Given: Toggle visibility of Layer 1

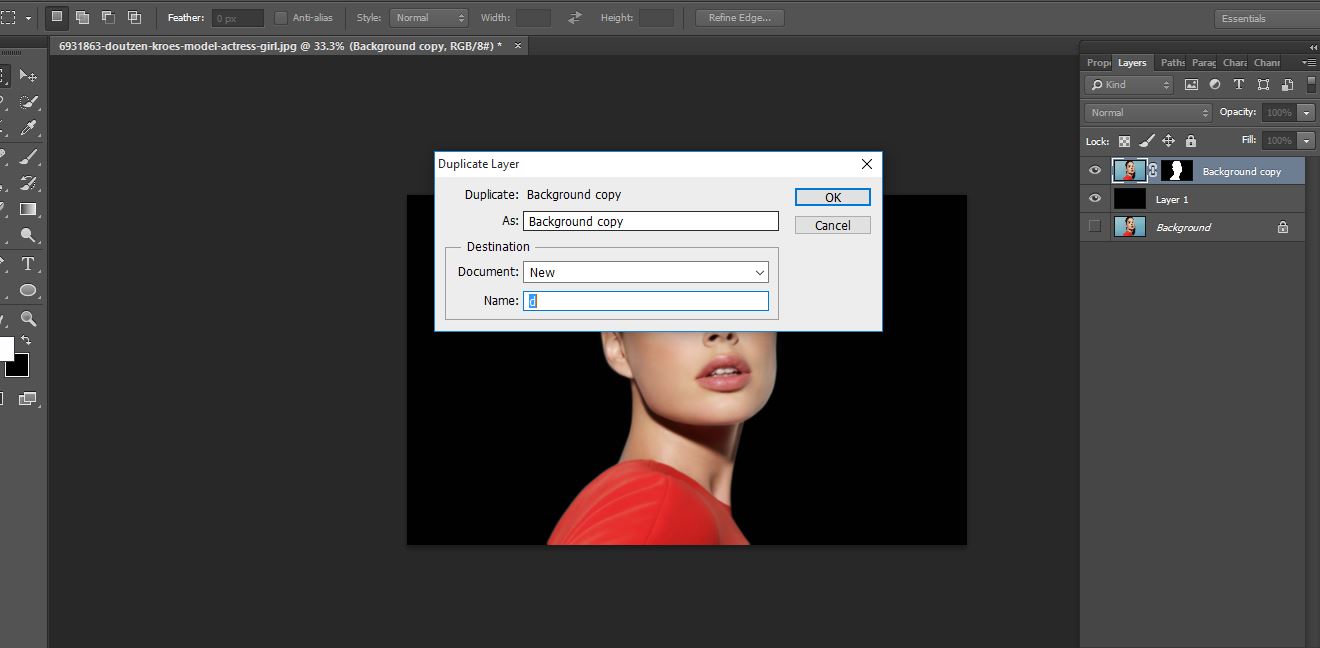Looking at the screenshot, I should click(1094, 198).
